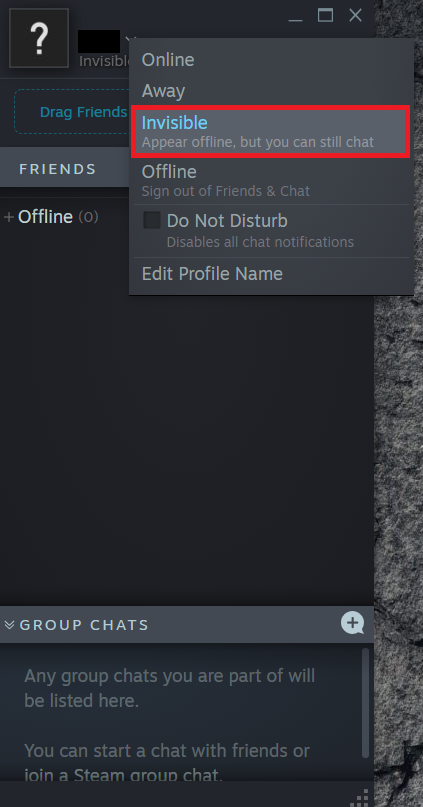This screenshot has height=807, width=423.
Task: Choose the Invisible status entry
Action: 271,131
